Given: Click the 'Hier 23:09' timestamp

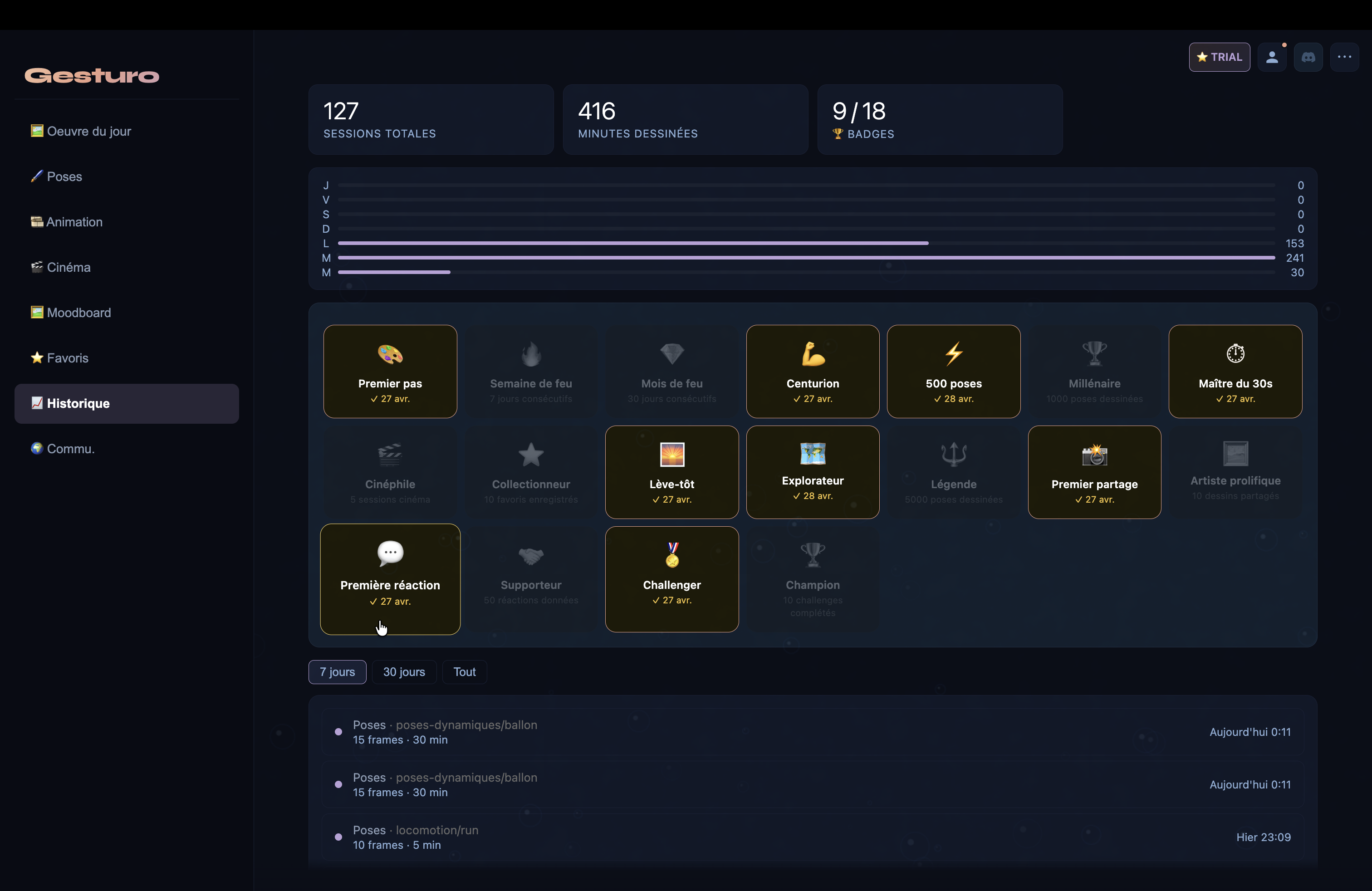Looking at the screenshot, I should click(1263, 837).
